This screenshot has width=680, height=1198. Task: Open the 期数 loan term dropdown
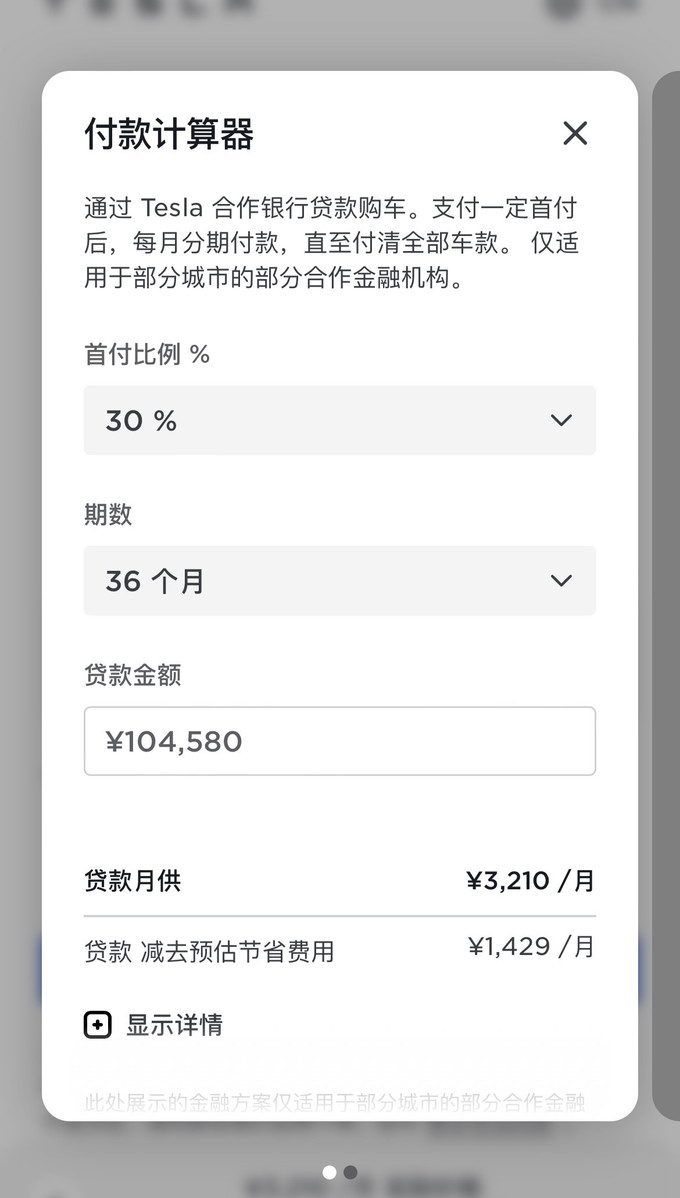coord(340,581)
